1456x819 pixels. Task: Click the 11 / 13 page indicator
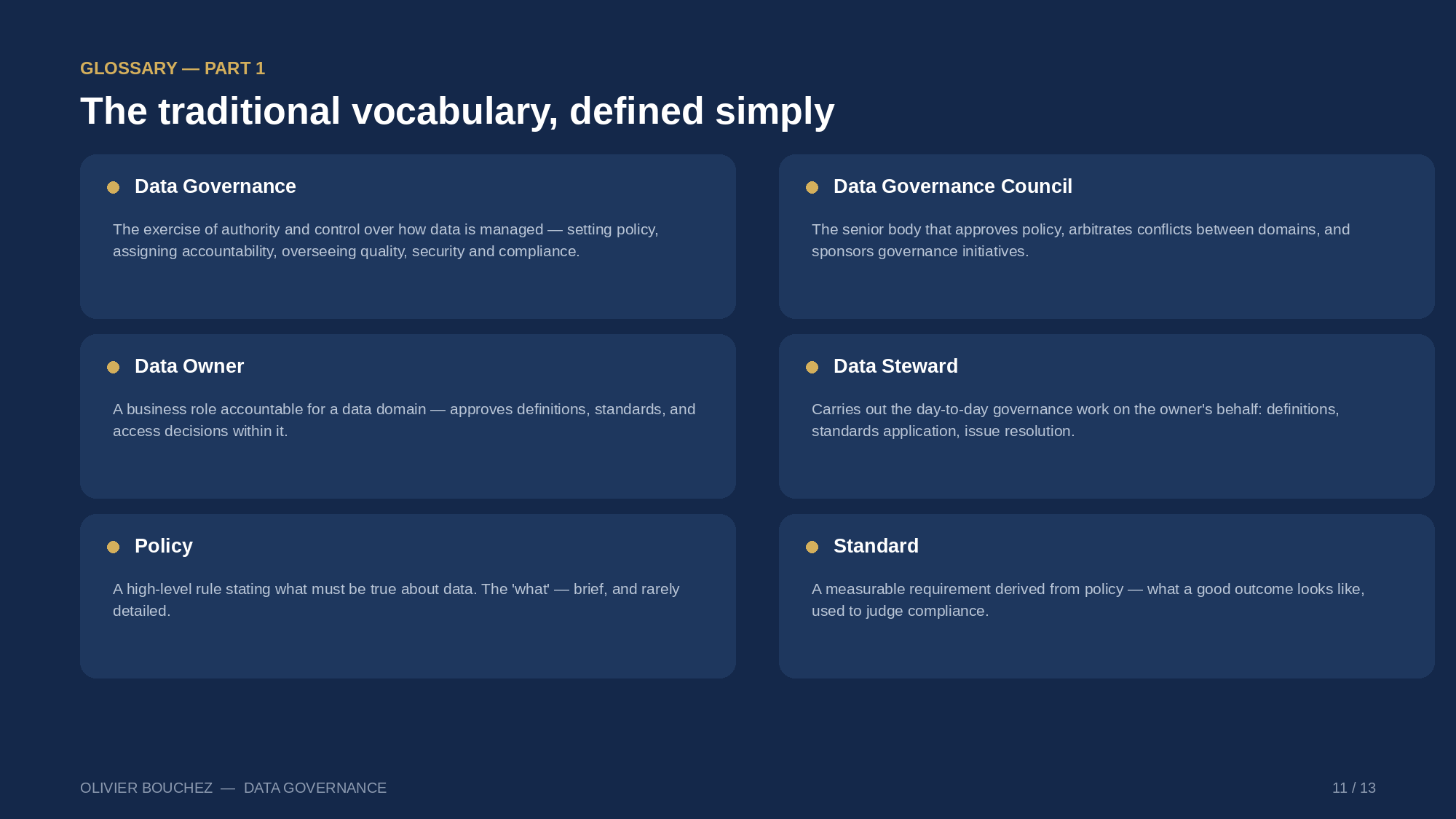(x=1354, y=788)
